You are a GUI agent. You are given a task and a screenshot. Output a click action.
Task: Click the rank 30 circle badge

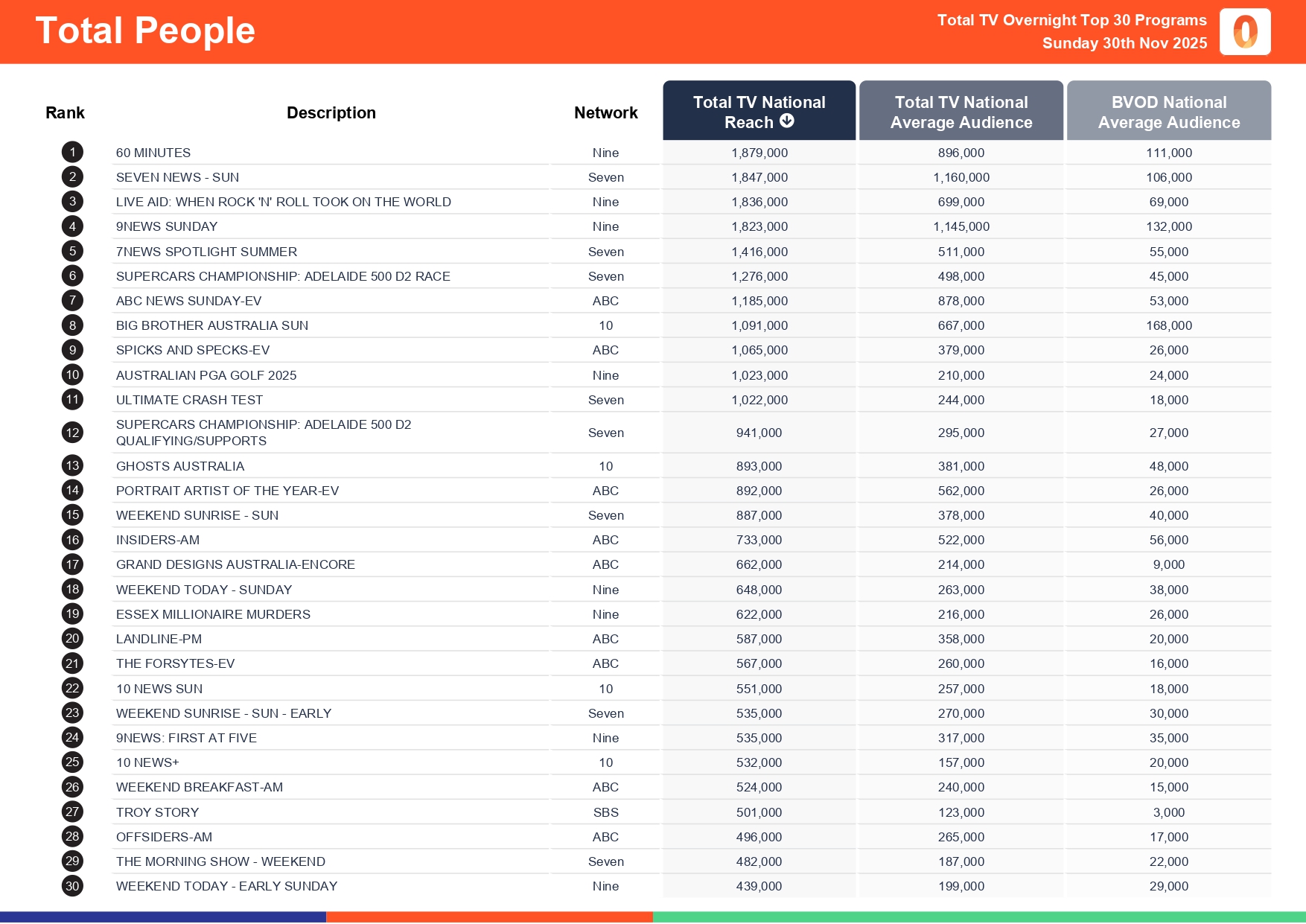click(72, 886)
